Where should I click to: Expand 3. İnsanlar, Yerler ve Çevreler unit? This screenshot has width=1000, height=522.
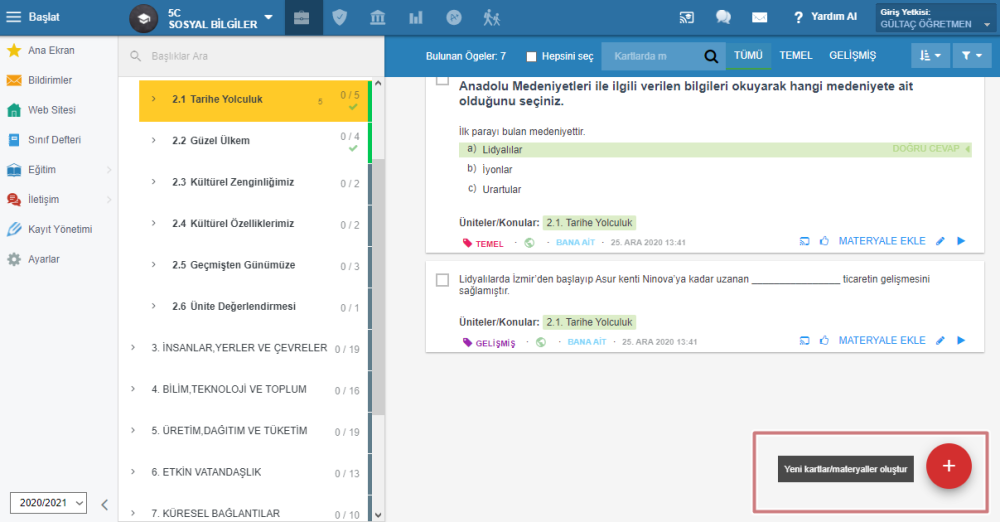(133, 348)
